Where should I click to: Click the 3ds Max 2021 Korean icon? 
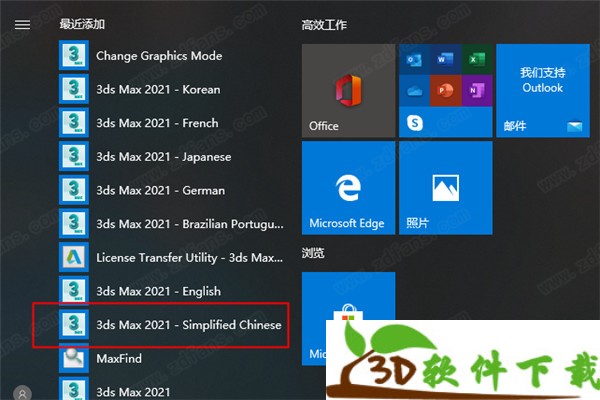click(74, 89)
